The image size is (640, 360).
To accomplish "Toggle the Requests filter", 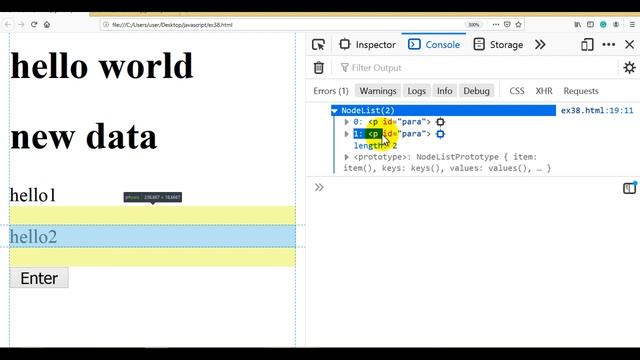I will 581,91.
